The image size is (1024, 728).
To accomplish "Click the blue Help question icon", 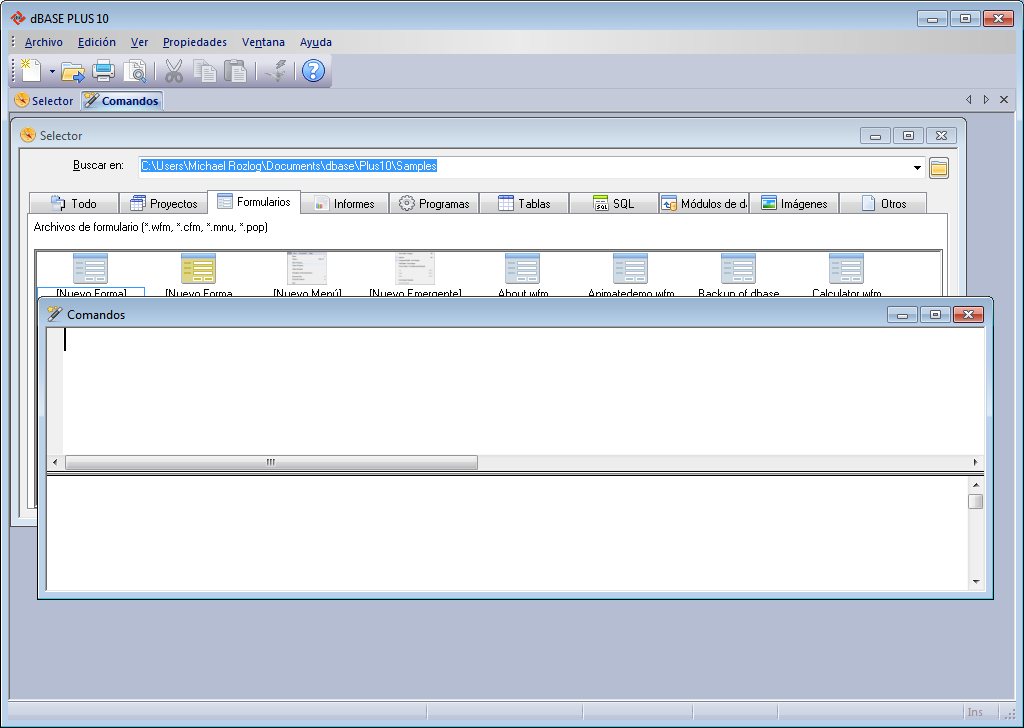I will click(313, 71).
